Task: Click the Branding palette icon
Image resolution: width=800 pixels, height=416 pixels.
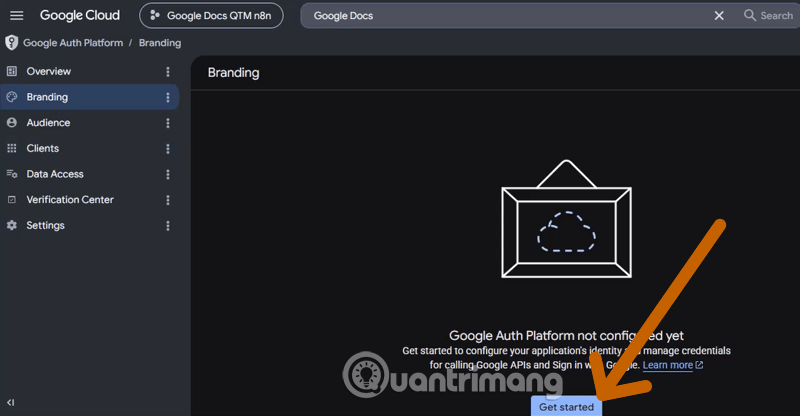Action: click(12, 97)
